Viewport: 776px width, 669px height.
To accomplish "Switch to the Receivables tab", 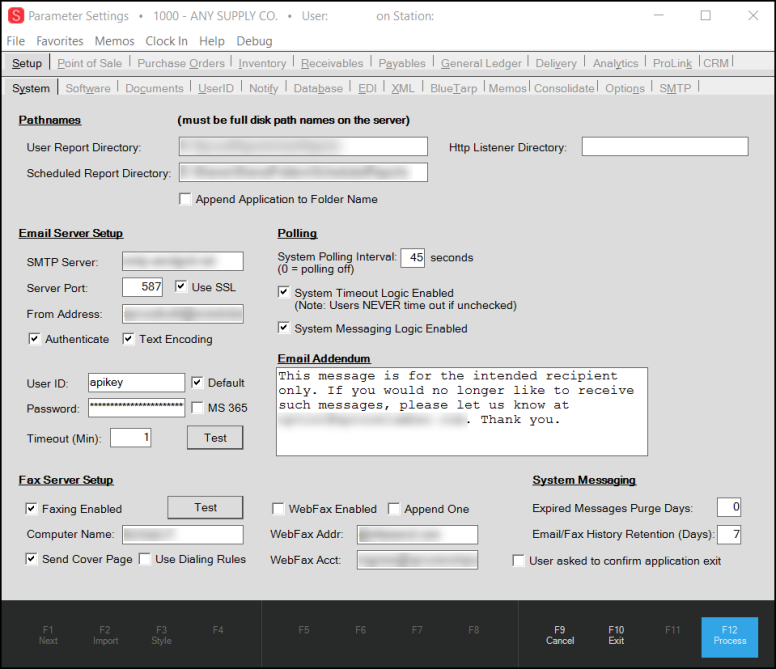I will coord(332,63).
